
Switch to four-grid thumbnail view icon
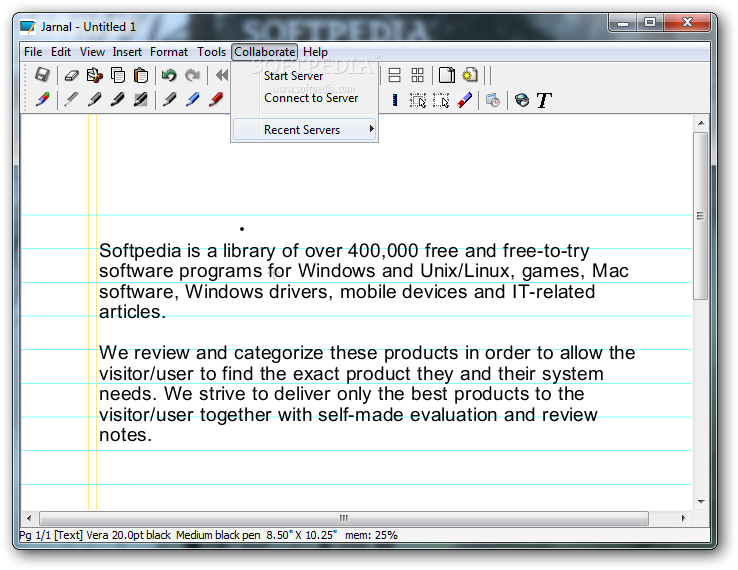[x=417, y=75]
